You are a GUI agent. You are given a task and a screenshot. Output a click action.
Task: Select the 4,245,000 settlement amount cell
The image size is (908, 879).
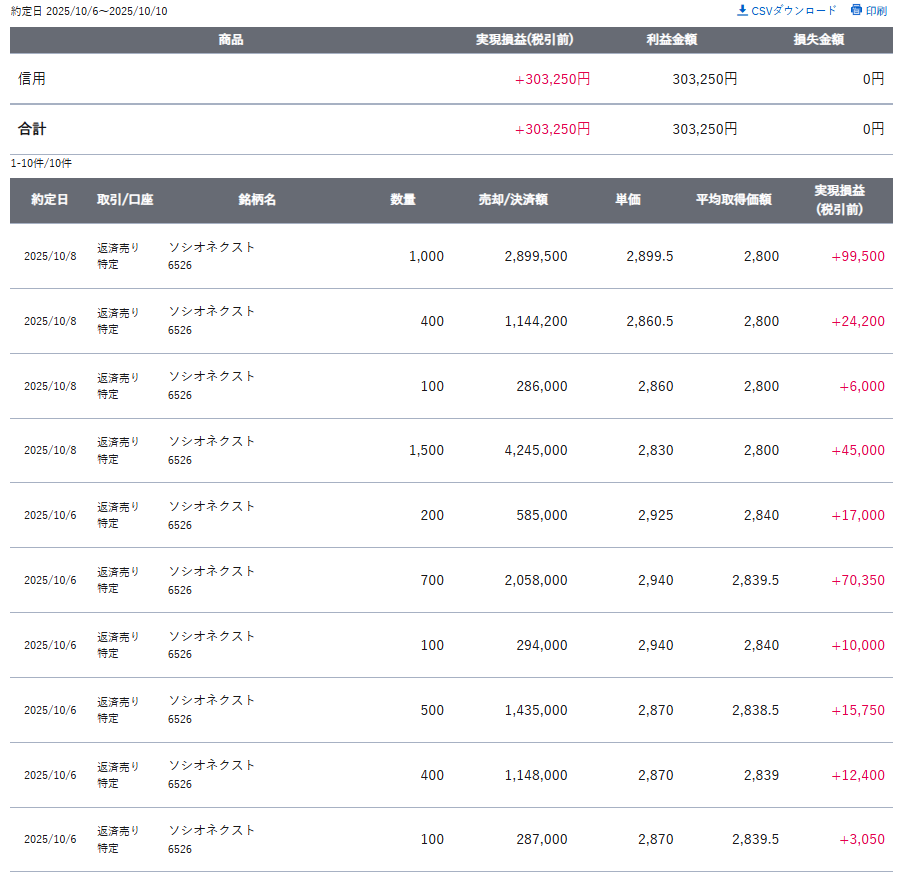tap(536, 451)
